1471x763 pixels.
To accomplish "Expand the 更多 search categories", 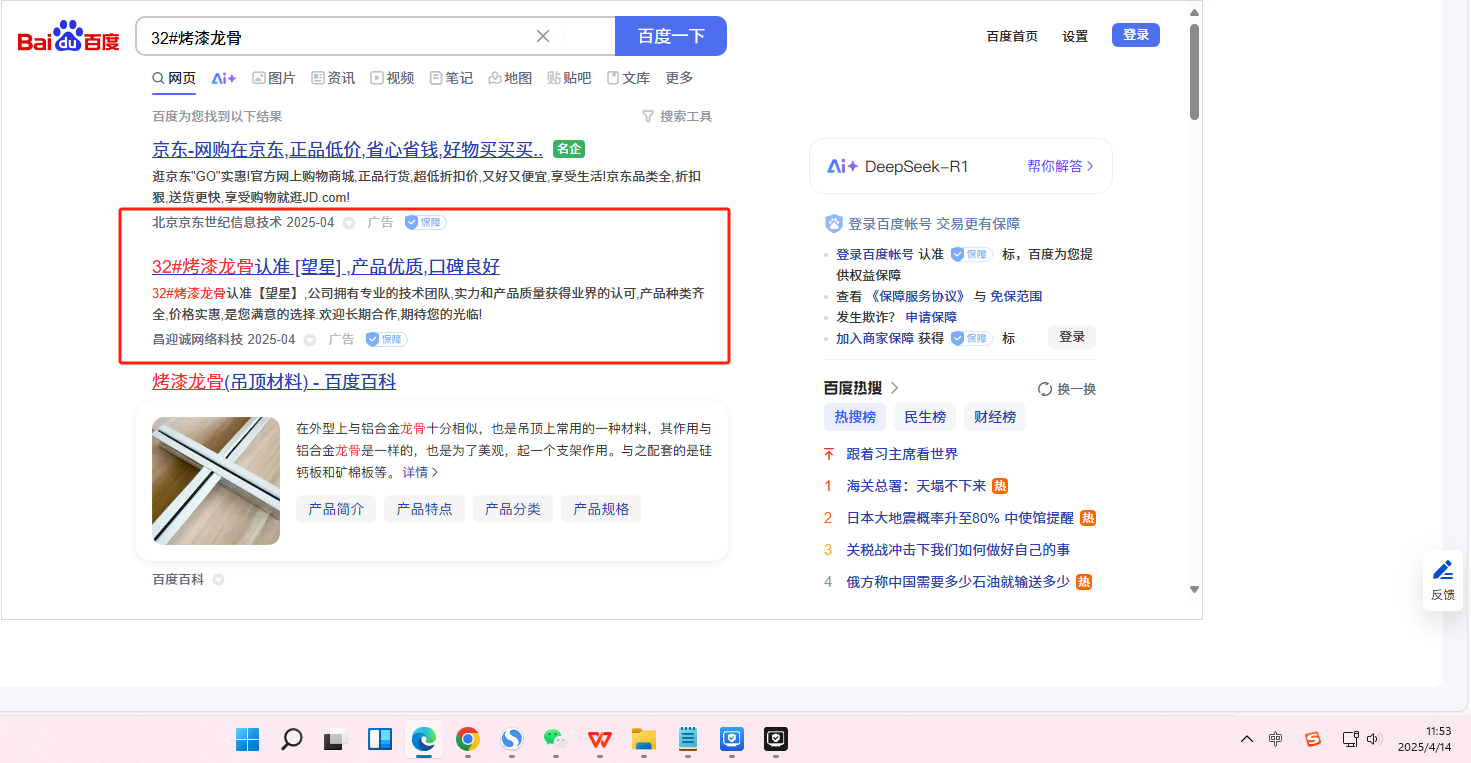I will [679, 78].
